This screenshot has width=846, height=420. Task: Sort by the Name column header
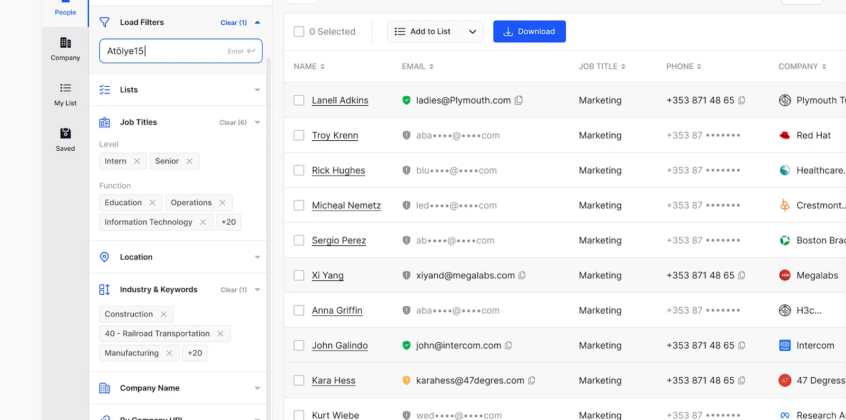(308, 67)
